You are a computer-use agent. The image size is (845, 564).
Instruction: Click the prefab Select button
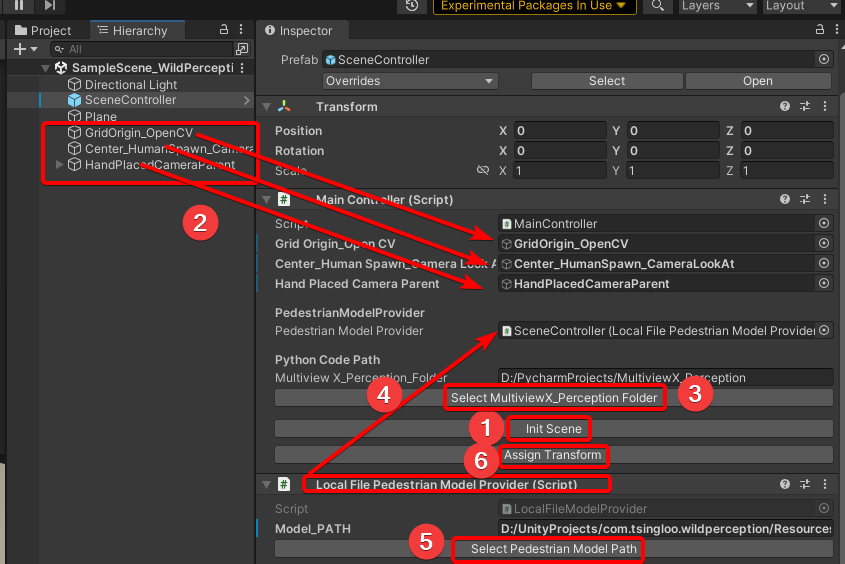(607, 81)
